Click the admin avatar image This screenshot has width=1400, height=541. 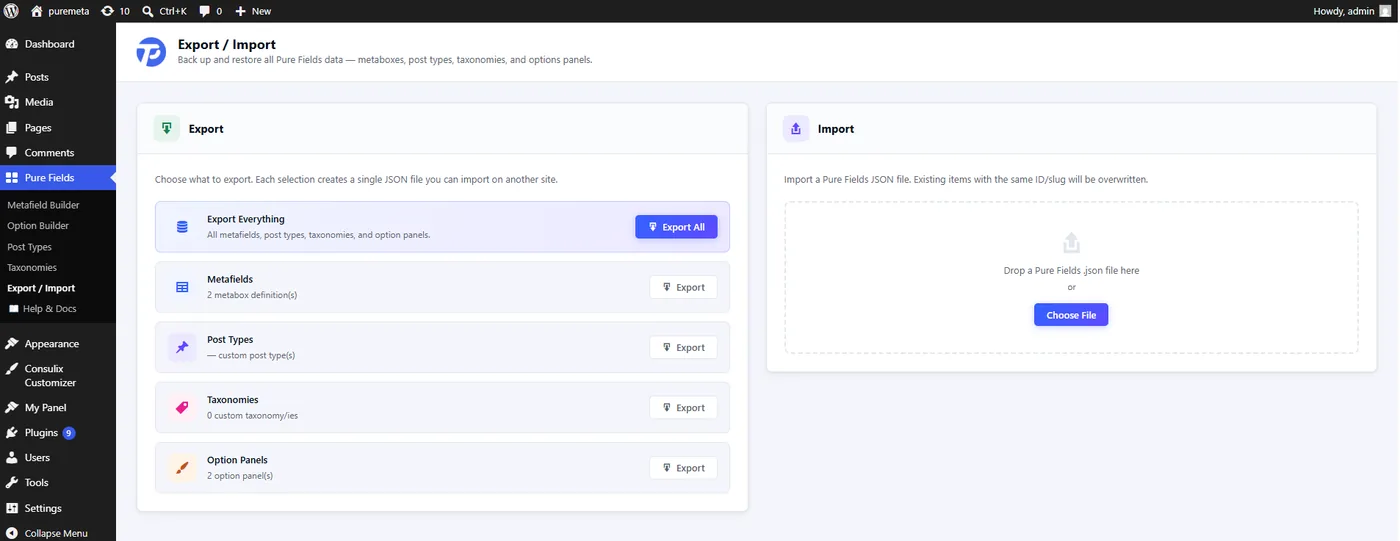[x=1385, y=11]
